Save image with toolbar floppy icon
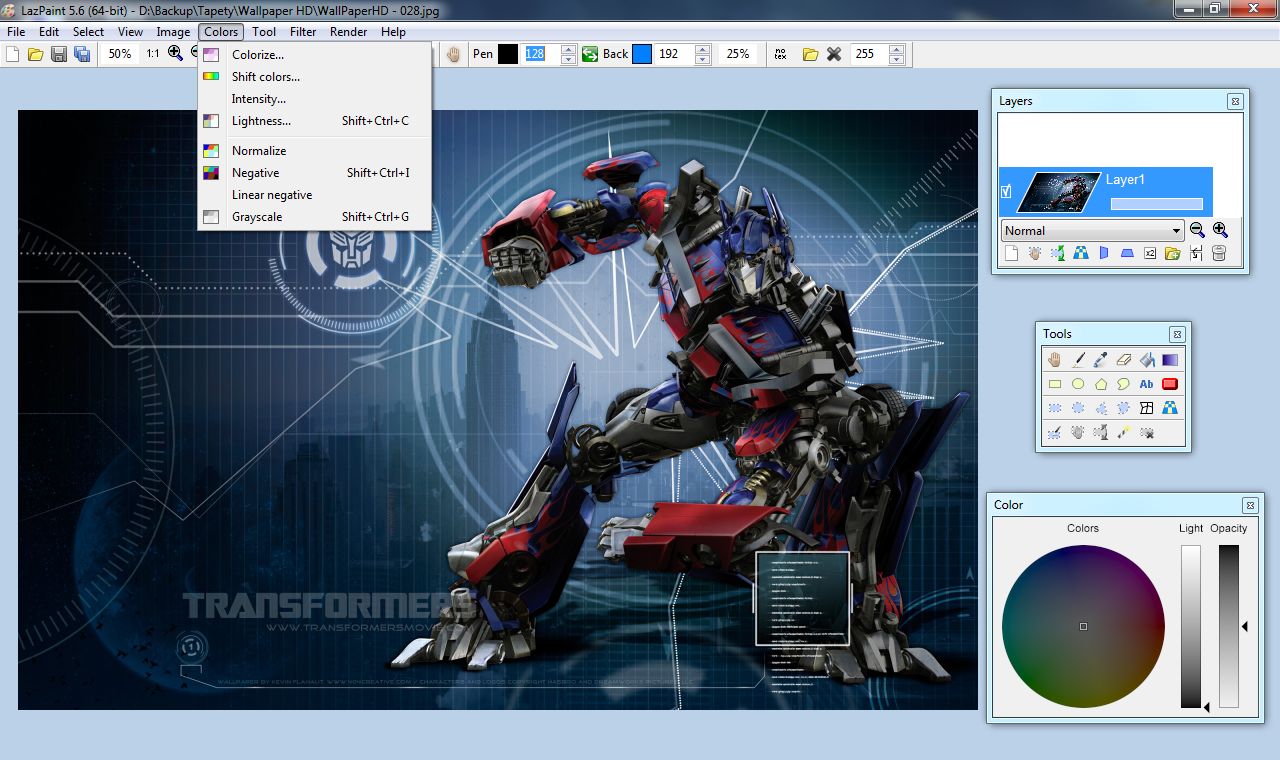 pyautogui.click(x=59, y=54)
